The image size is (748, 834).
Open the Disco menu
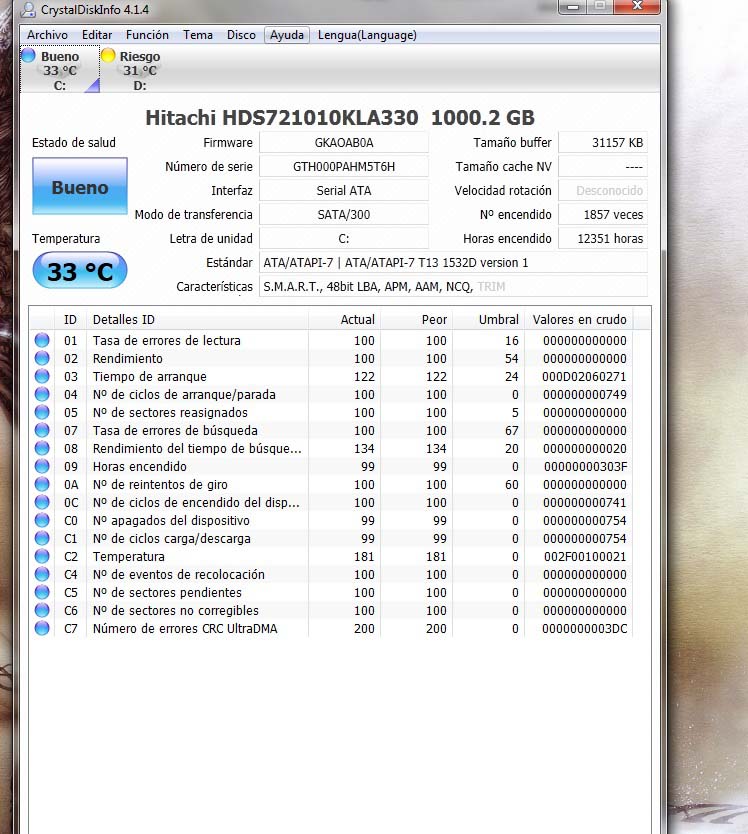pos(241,35)
